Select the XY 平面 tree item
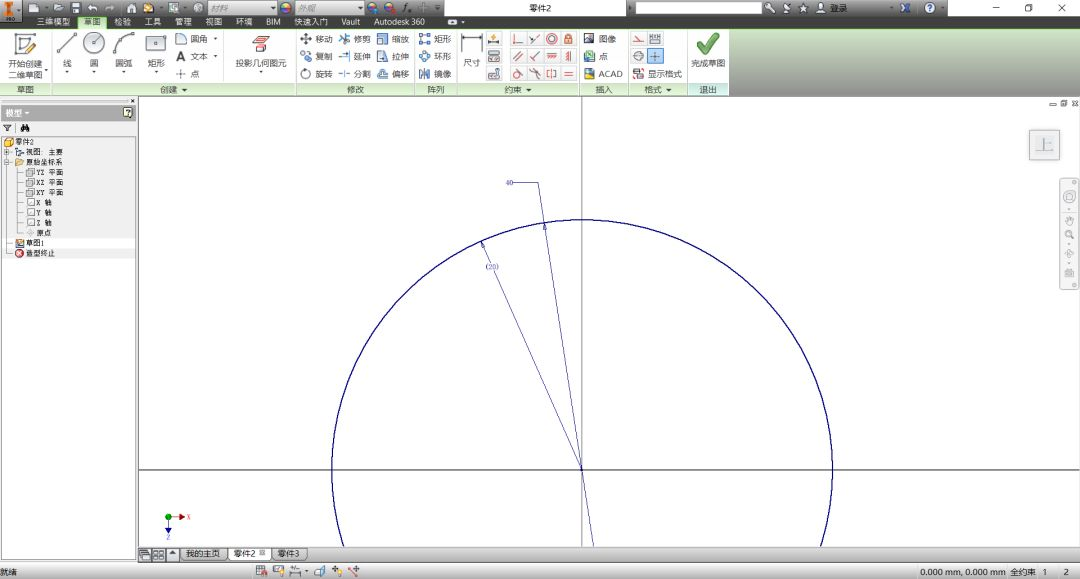 [x=44, y=193]
